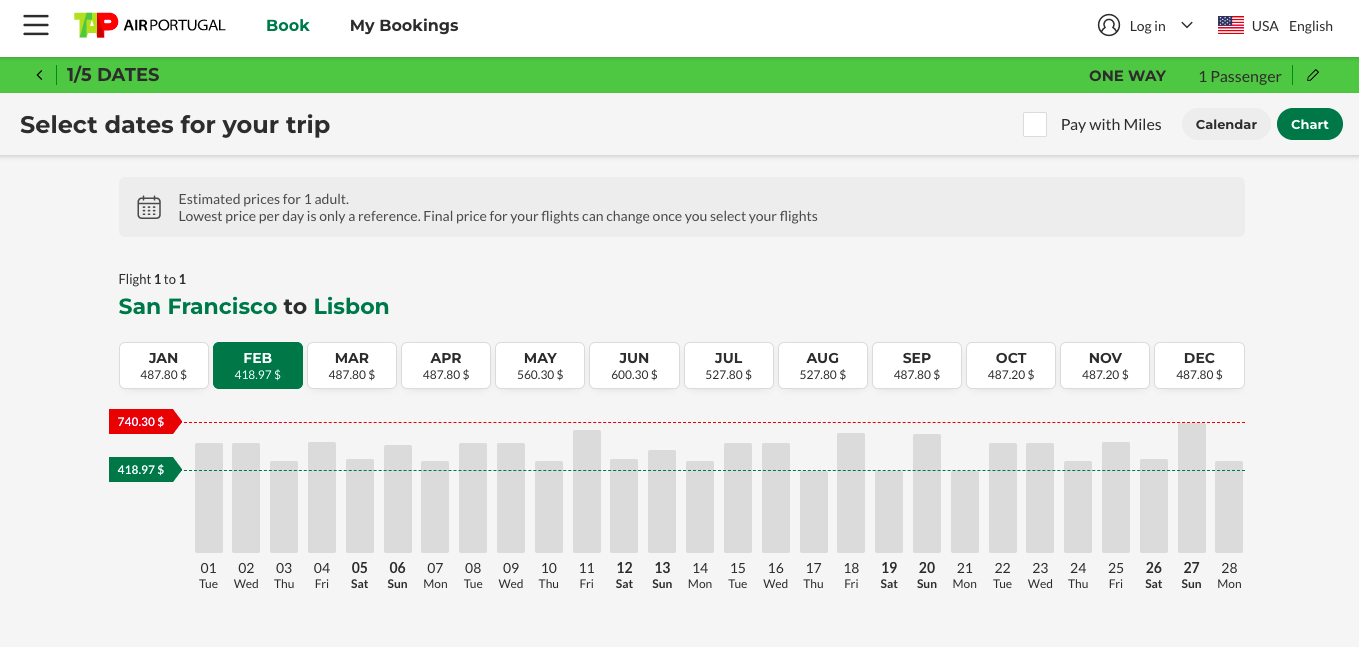Pick the price bar for 13 Sun
Viewport: 1359px width, 647px height.
pyautogui.click(x=662, y=501)
